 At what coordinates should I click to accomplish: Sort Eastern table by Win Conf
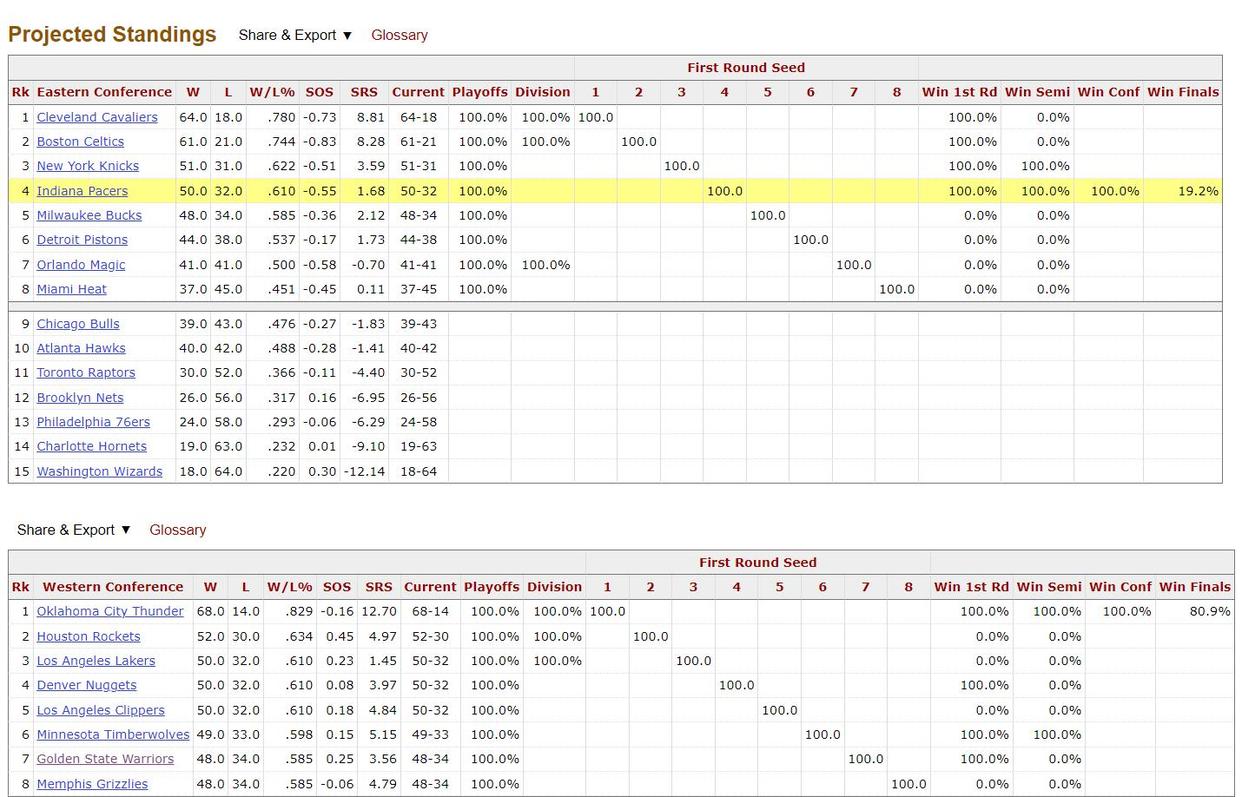pyautogui.click(x=1108, y=92)
